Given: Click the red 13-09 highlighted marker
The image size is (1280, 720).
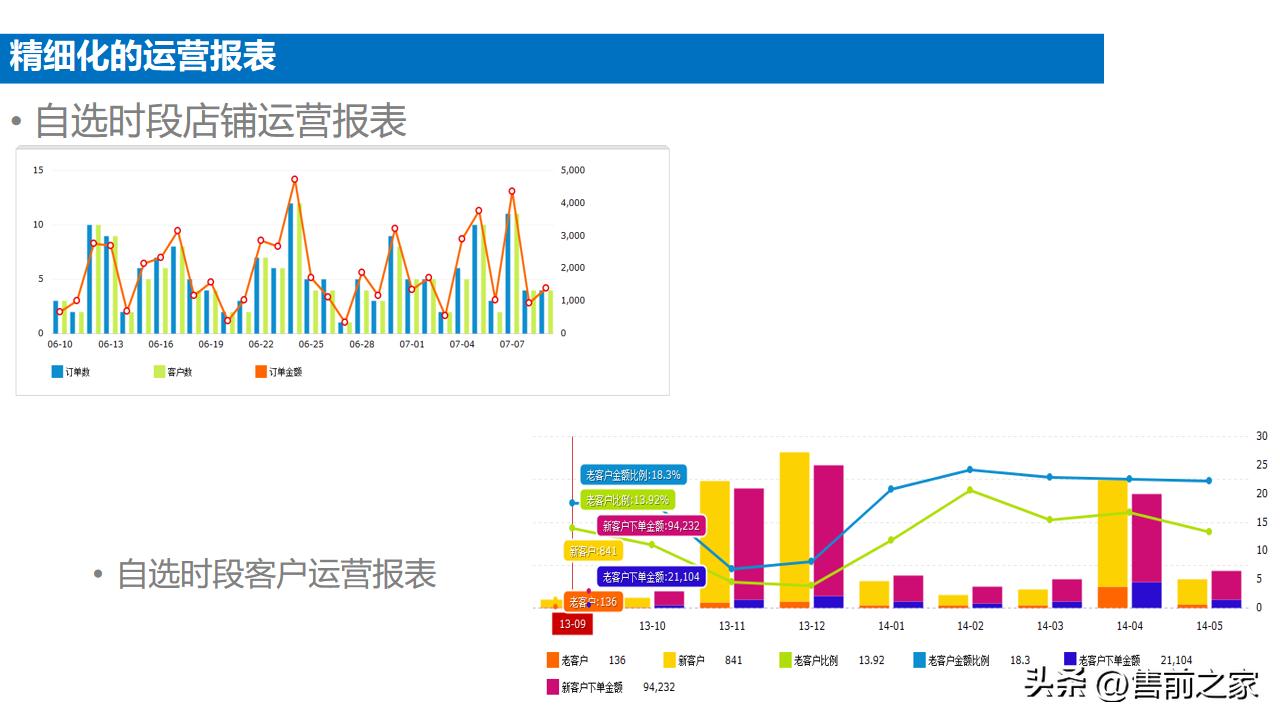Looking at the screenshot, I should point(572,624).
